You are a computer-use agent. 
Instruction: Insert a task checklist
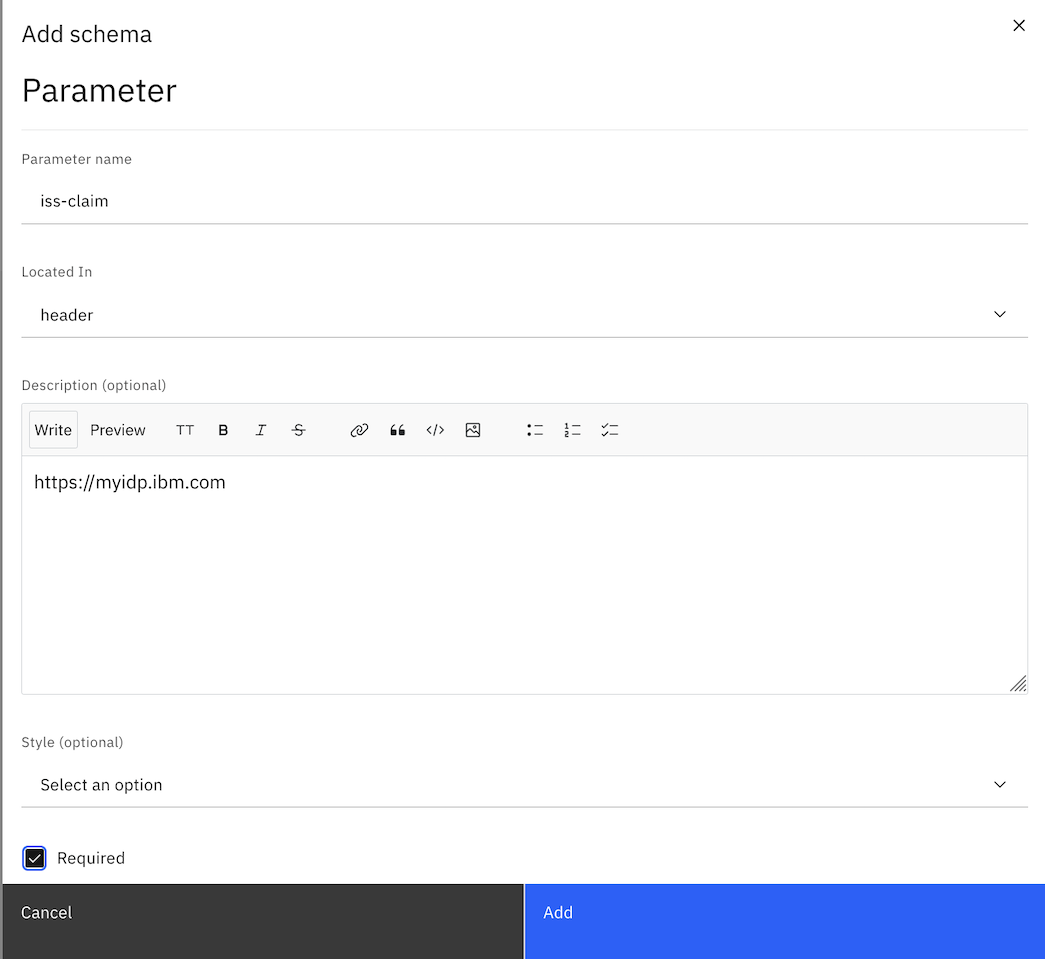pyautogui.click(x=610, y=430)
